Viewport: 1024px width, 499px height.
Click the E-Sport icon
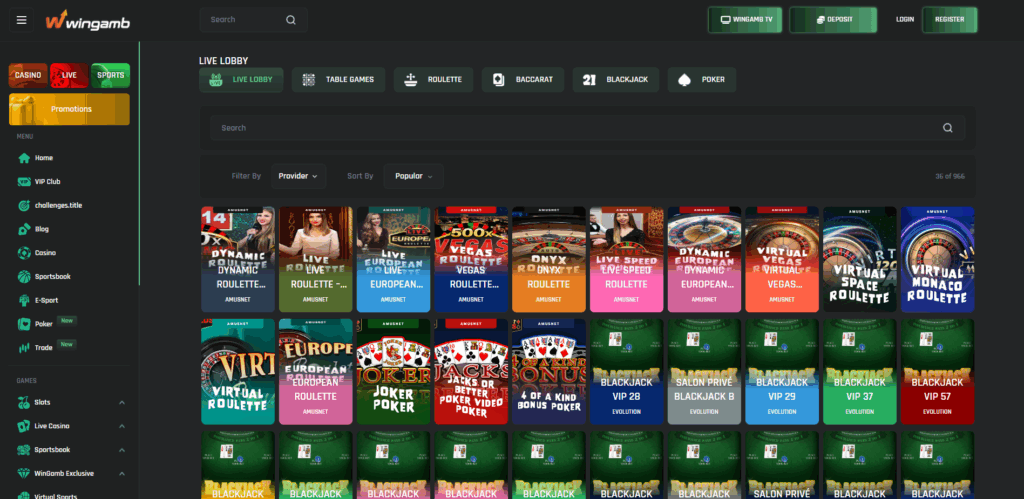coord(24,300)
